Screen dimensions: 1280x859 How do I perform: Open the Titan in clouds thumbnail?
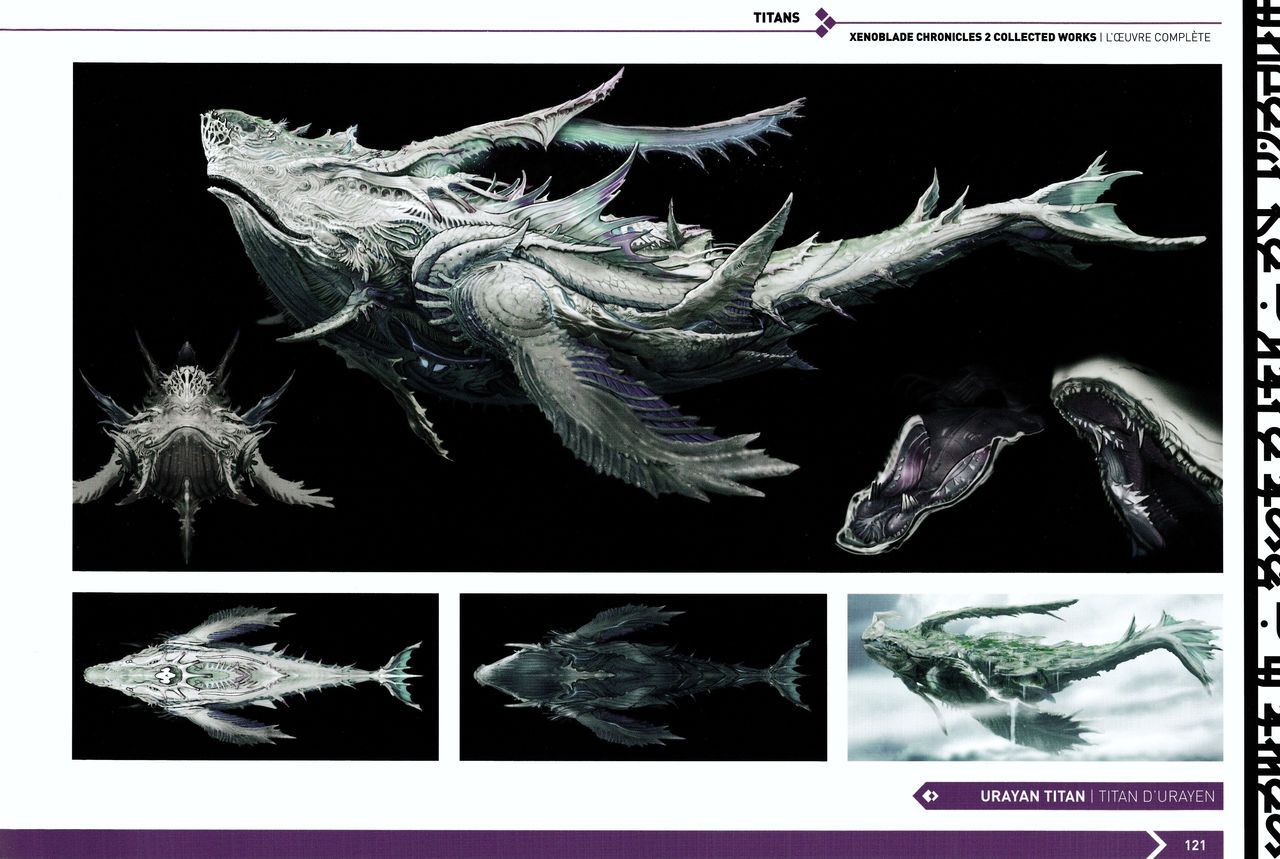pos(1034,676)
